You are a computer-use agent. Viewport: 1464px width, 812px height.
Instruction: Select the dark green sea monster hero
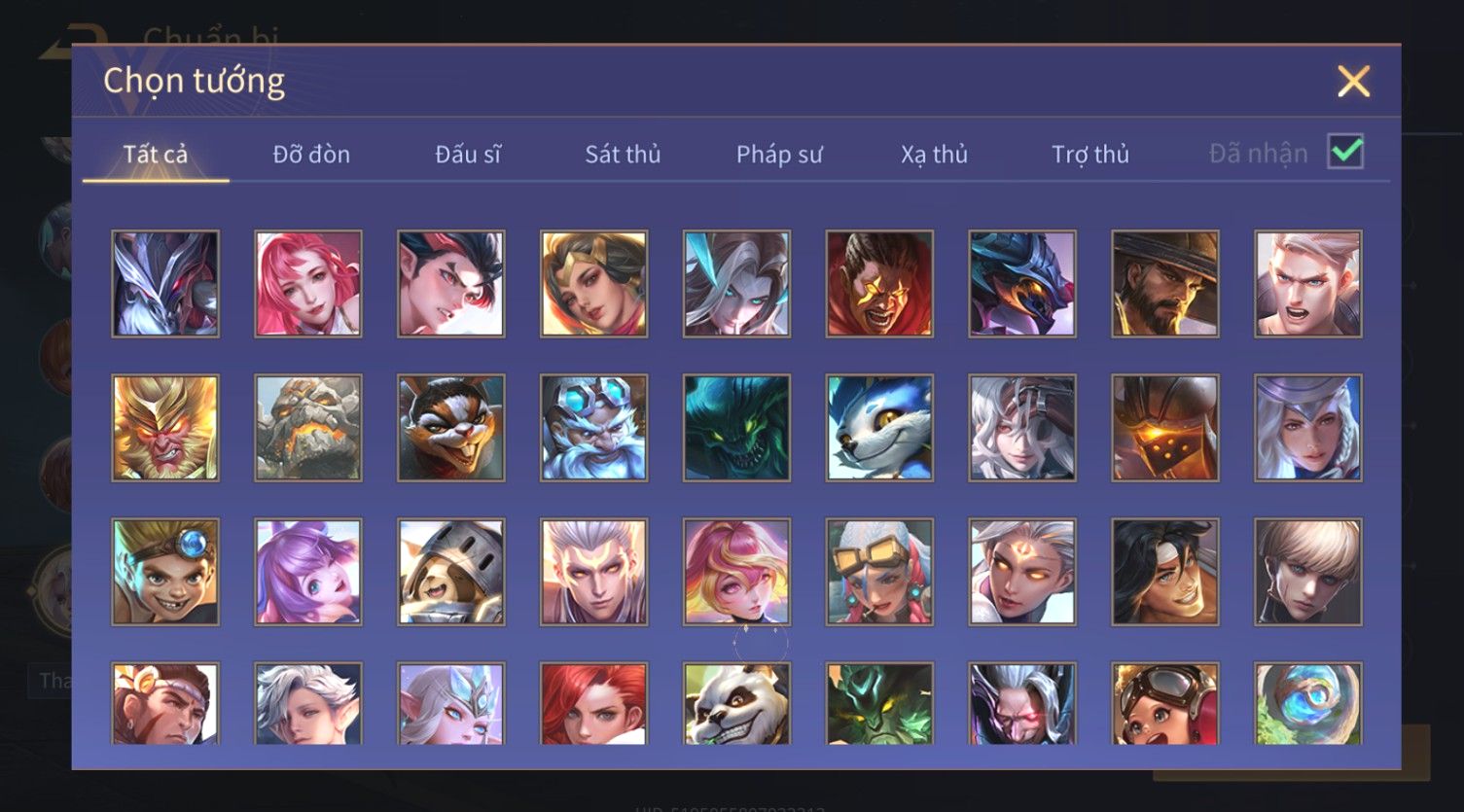pyautogui.click(x=736, y=428)
